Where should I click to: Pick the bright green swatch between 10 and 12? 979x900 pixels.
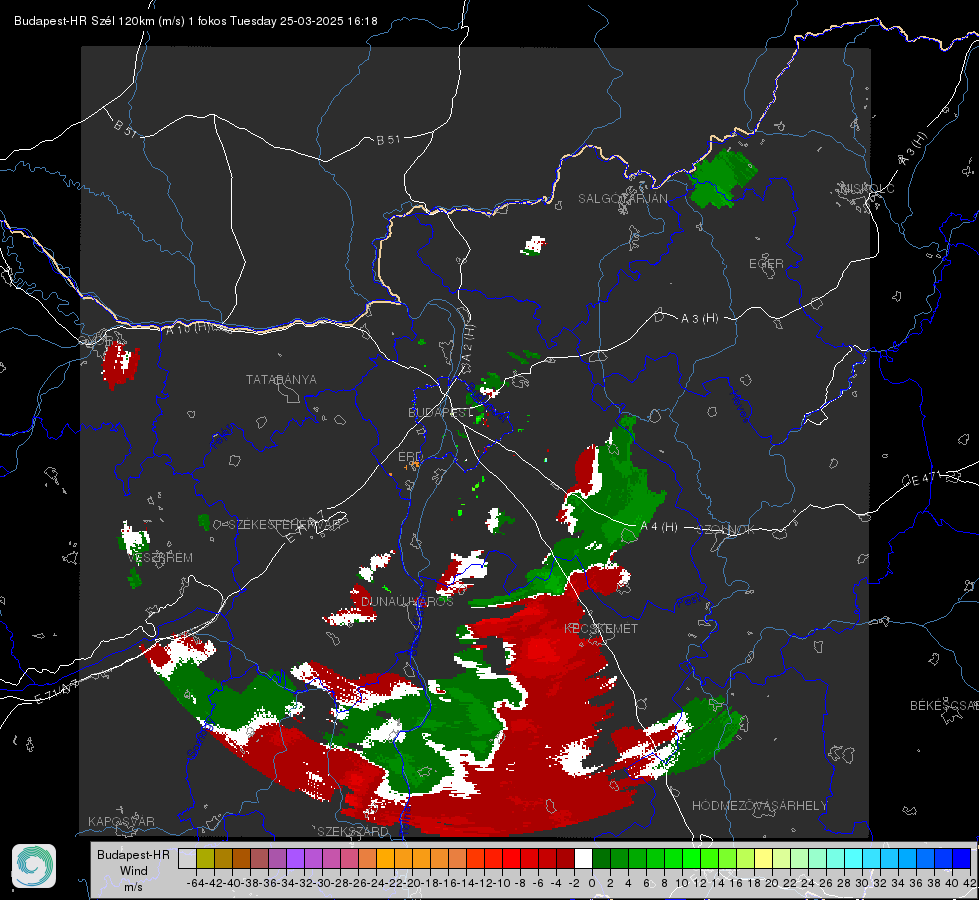[x=691, y=858]
